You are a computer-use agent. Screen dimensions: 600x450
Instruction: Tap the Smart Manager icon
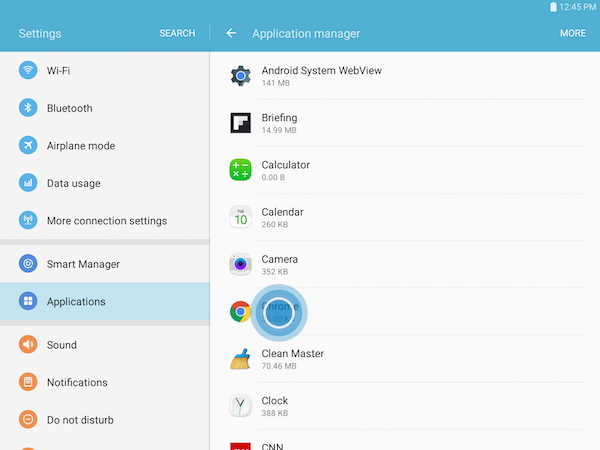click(x=28, y=263)
